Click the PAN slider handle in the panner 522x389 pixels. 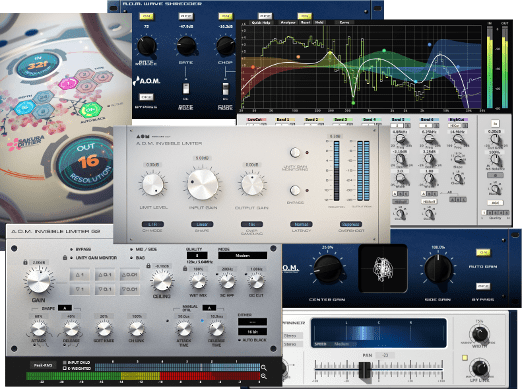[365, 370]
